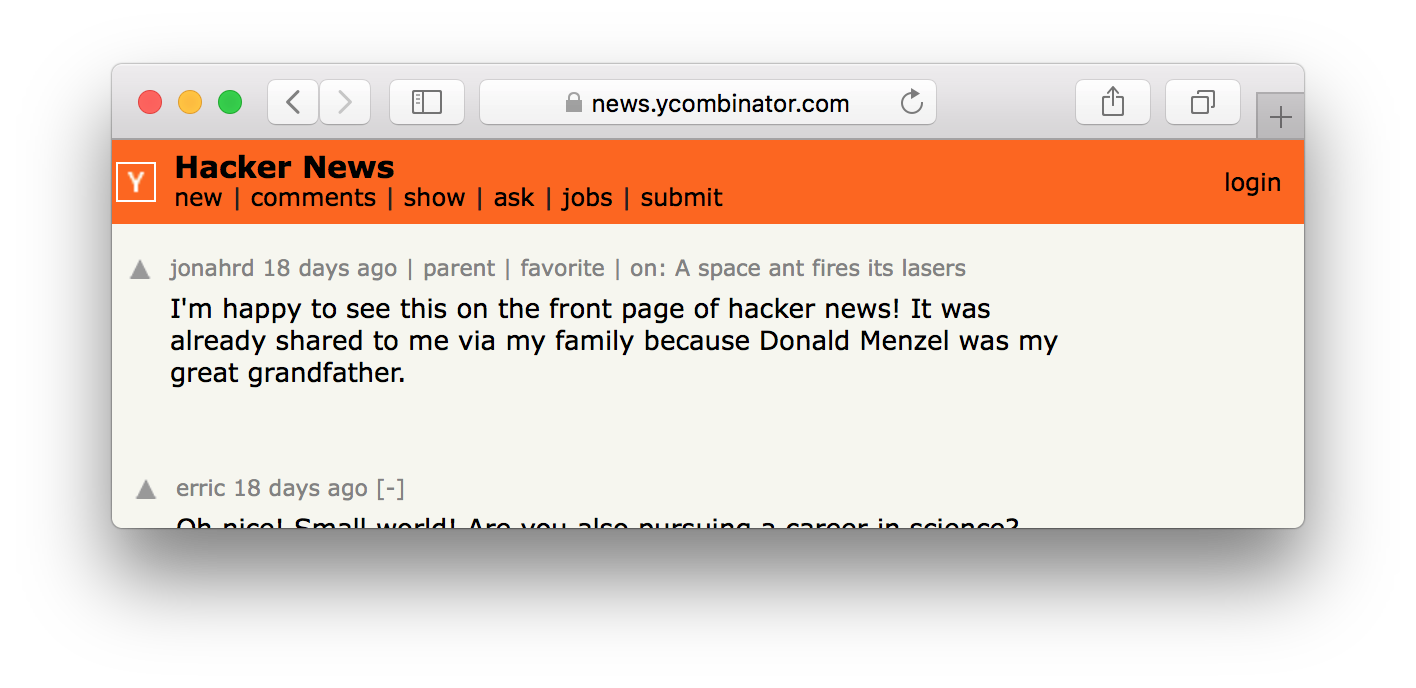
Task: Collapse erric's comment thread
Action: (x=390, y=488)
